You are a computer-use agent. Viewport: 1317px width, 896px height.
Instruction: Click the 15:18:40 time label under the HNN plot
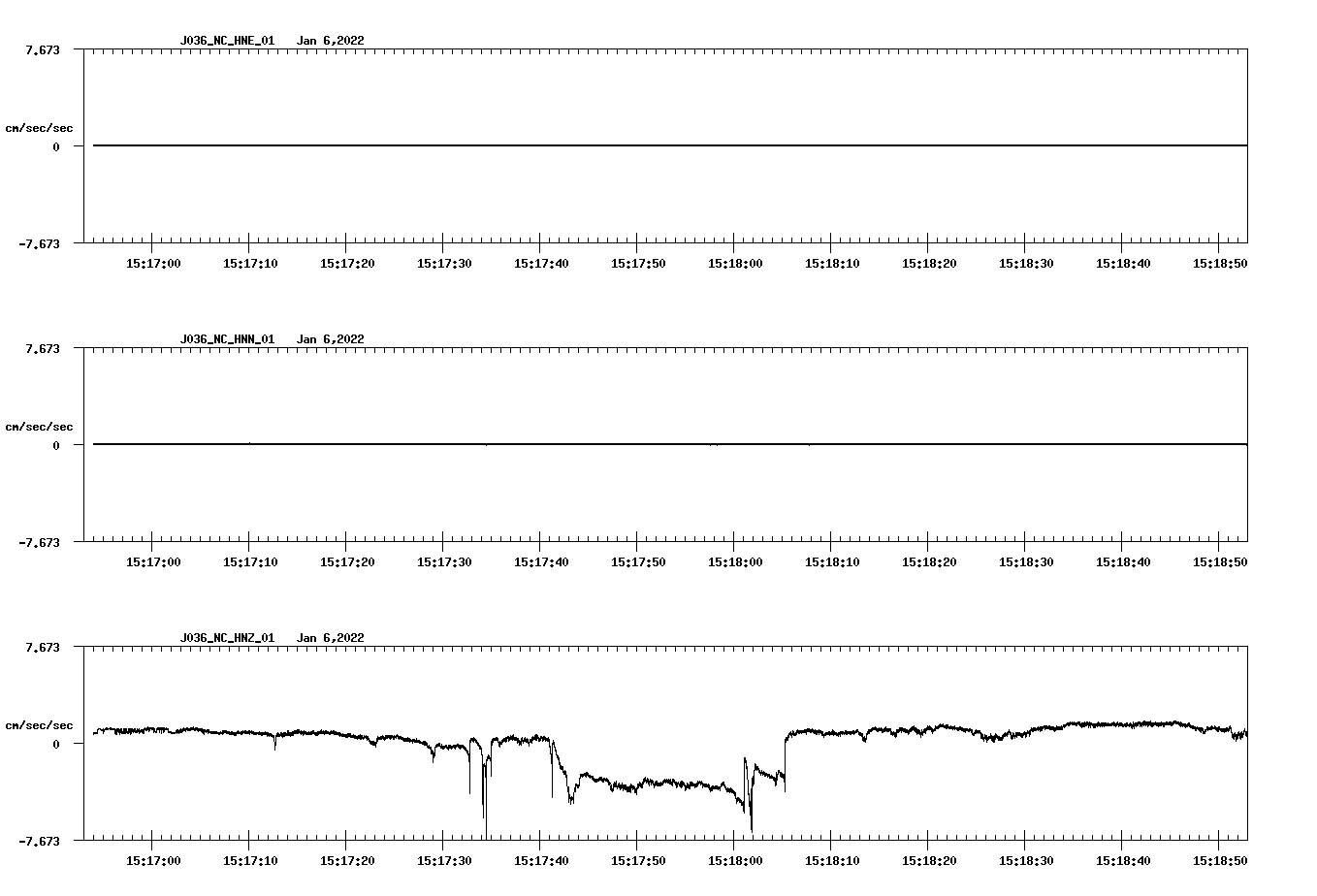click(1123, 561)
